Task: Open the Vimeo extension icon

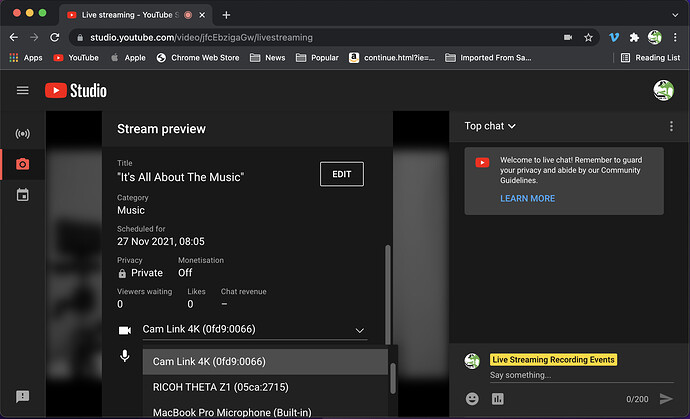Action: click(x=614, y=37)
